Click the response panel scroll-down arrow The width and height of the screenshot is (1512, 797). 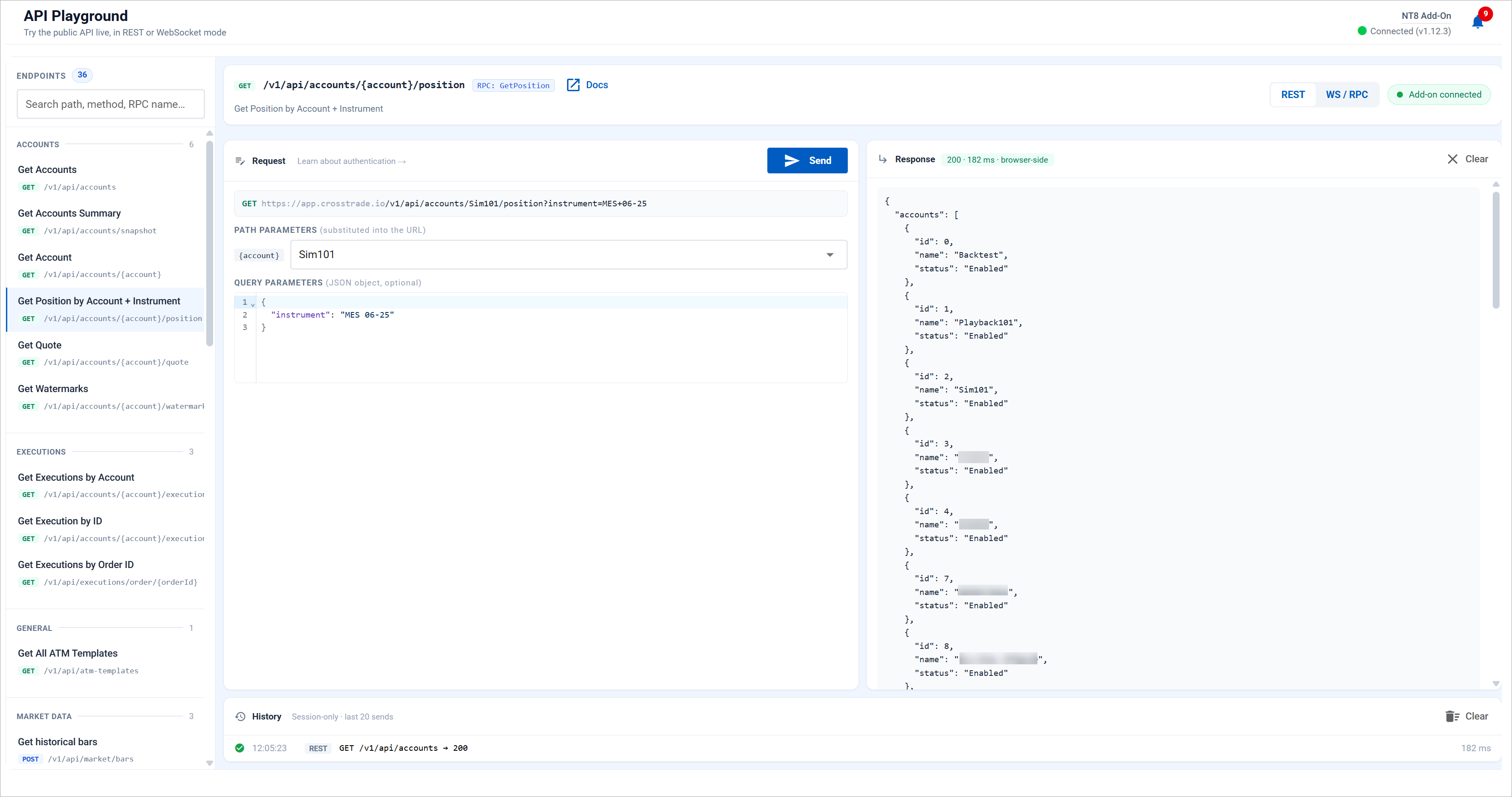click(x=1496, y=683)
